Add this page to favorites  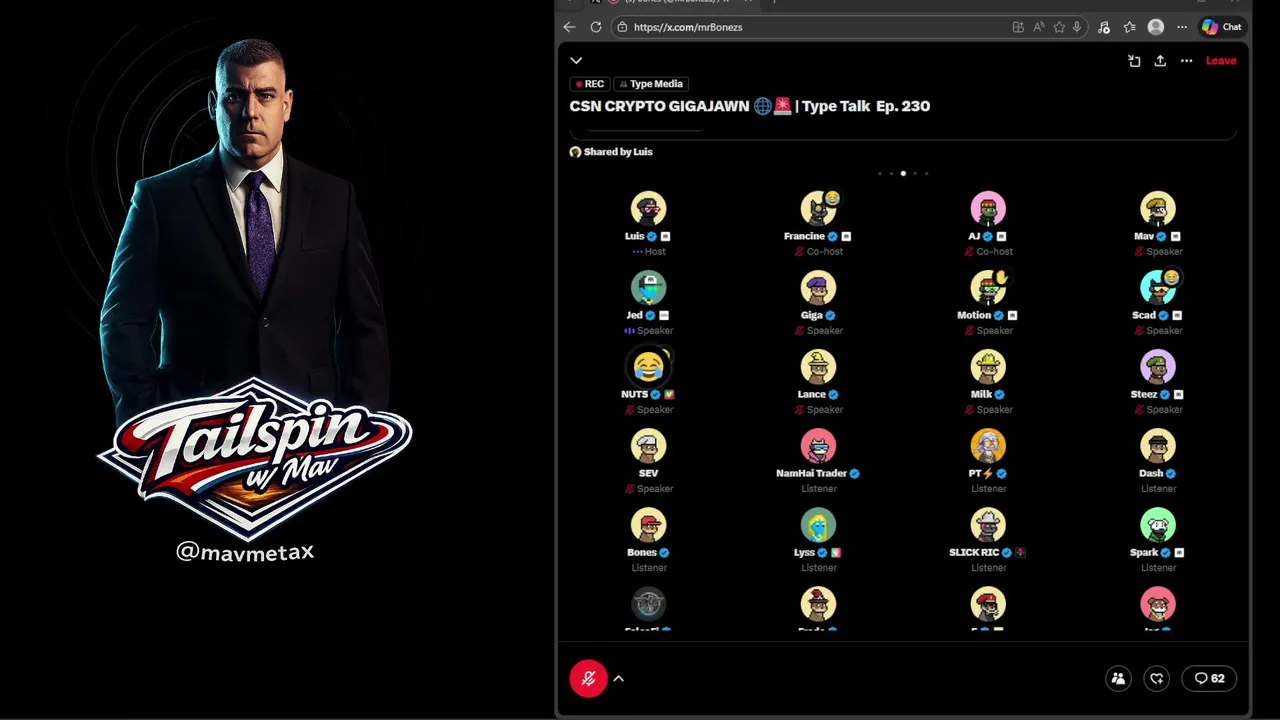pyautogui.click(x=1059, y=27)
